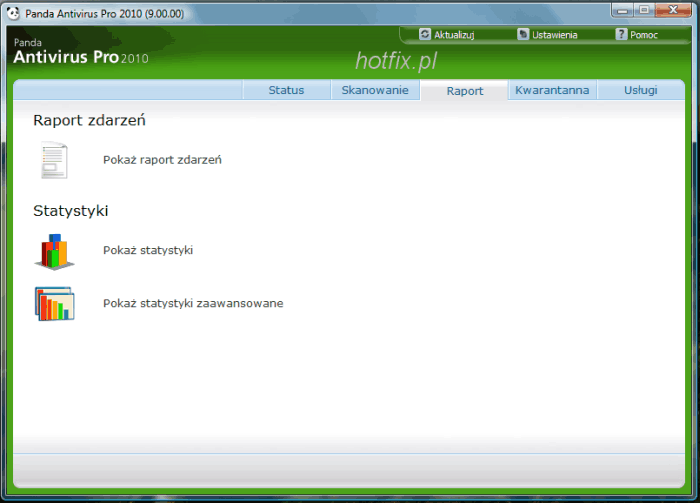This screenshot has height=503, width=700.
Task: Select the Raport tab
Action: pyautogui.click(x=465, y=90)
